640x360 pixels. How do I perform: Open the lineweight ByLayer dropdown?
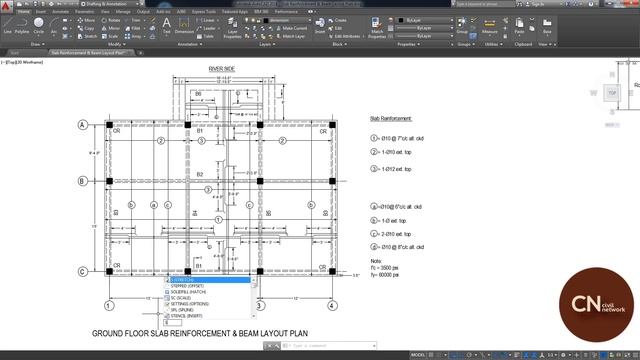coord(425,28)
